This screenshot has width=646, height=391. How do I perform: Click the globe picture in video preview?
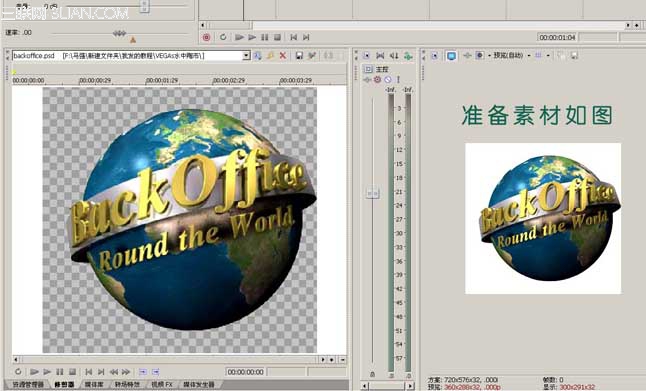[x=543, y=218]
